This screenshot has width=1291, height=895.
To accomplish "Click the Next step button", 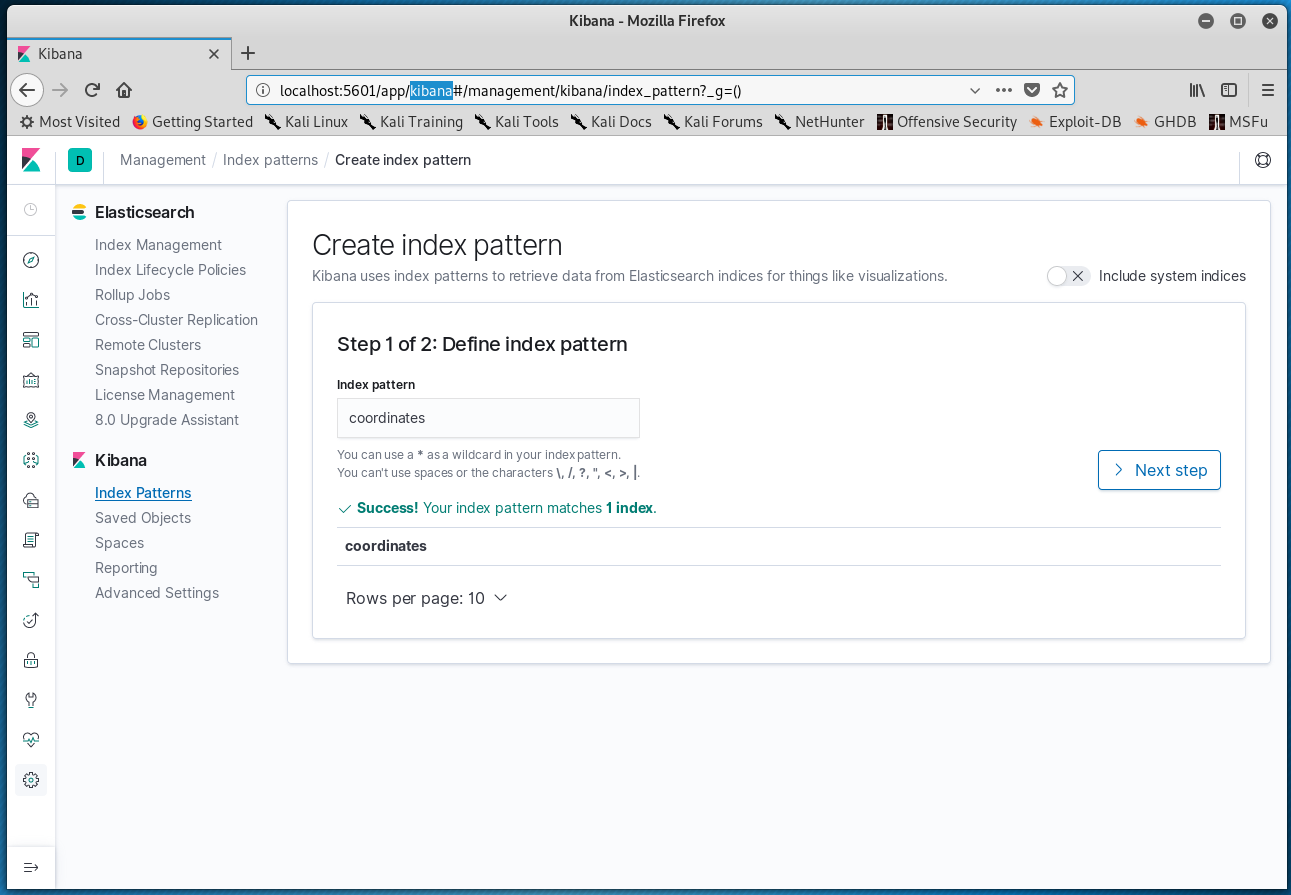I will (1159, 470).
